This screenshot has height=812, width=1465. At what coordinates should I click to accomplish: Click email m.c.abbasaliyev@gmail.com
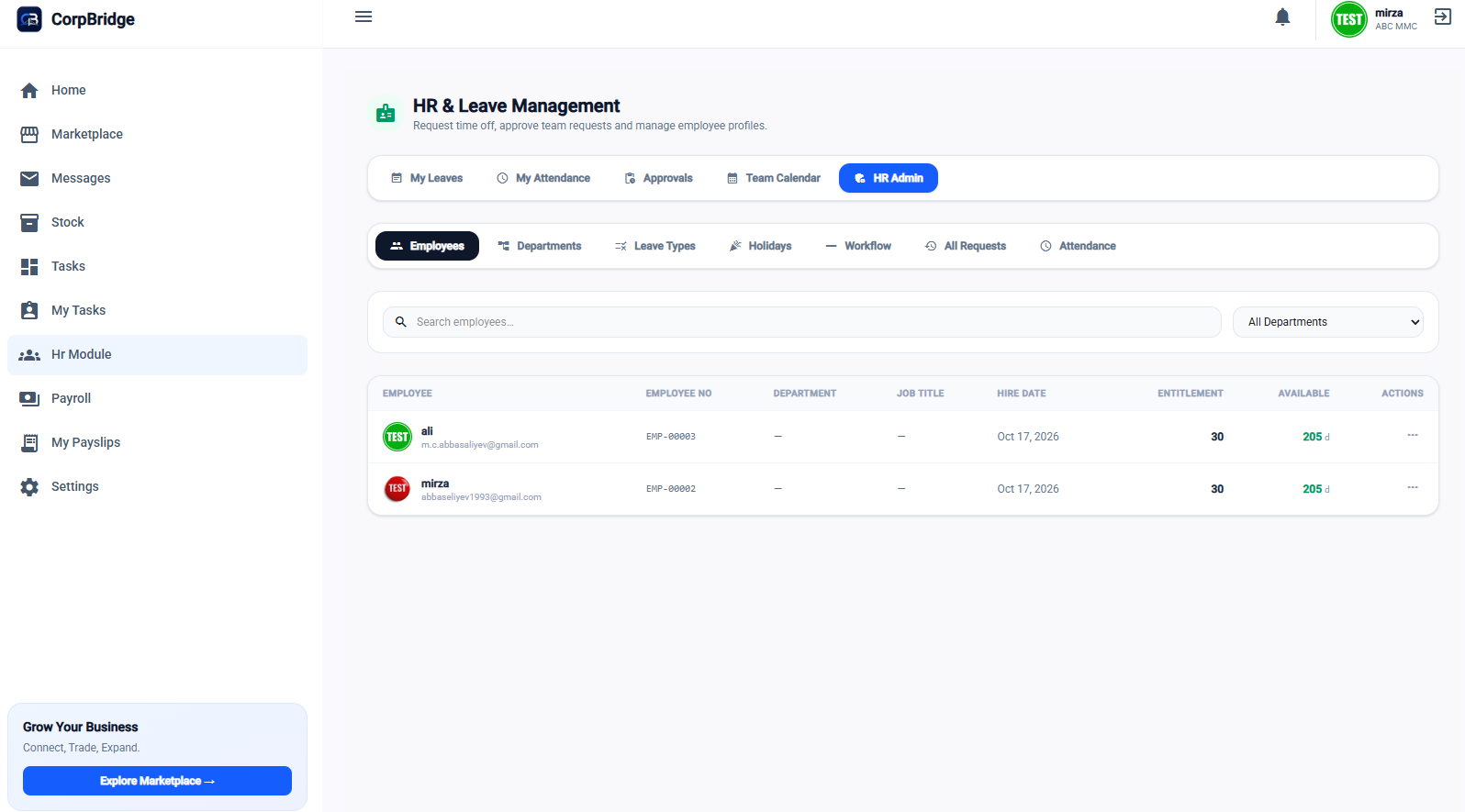tap(480, 445)
